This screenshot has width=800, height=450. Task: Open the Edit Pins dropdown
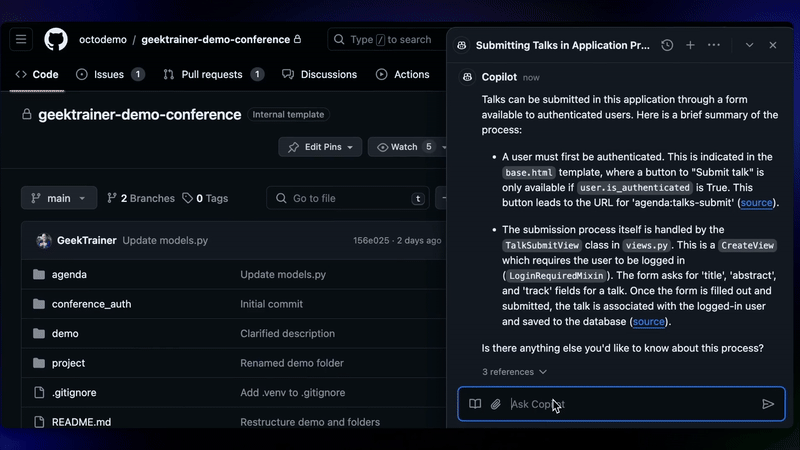(x=320, y=147)
